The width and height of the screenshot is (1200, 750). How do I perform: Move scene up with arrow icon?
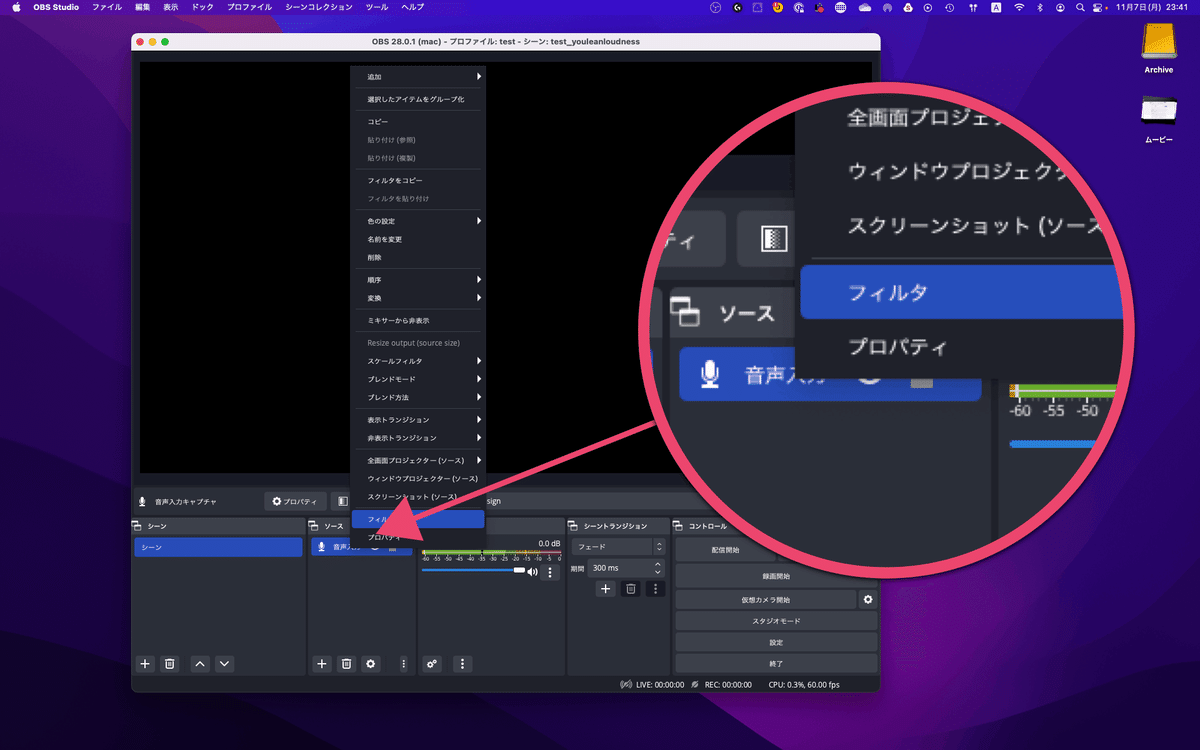[x=200, y=663]
